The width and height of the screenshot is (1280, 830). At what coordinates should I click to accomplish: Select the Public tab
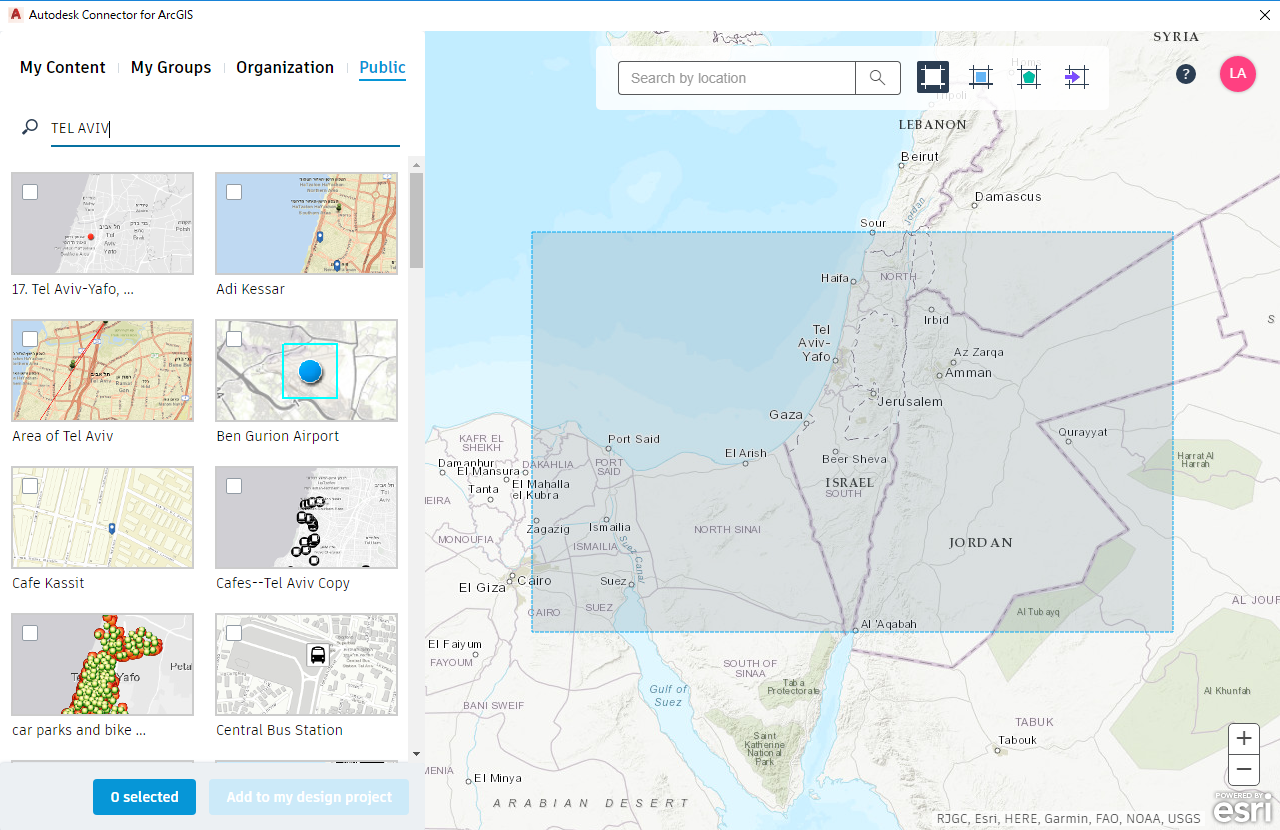pyautogui.click(x=383, y=68)
